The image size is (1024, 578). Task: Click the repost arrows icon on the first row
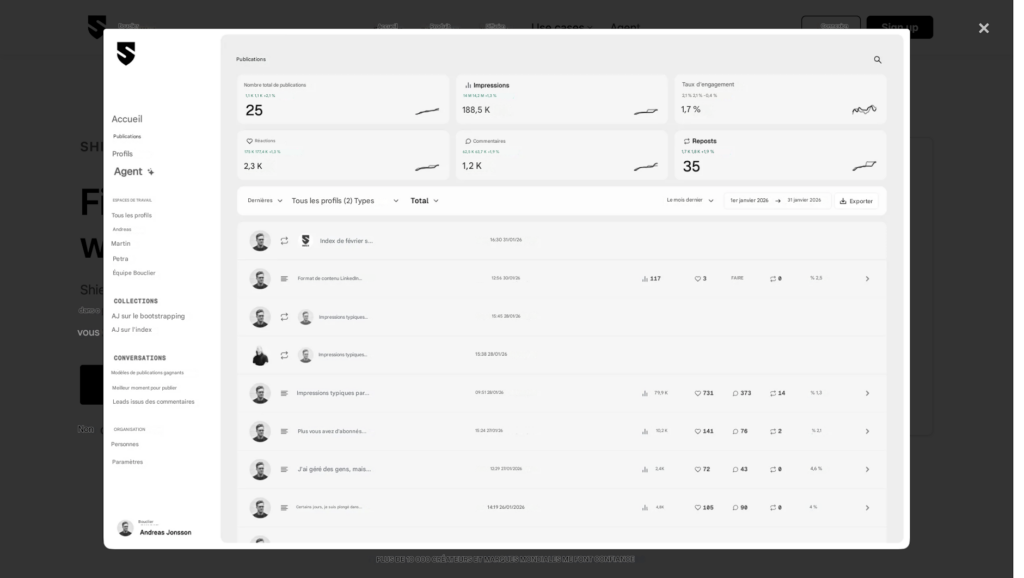tap(283, 240)
